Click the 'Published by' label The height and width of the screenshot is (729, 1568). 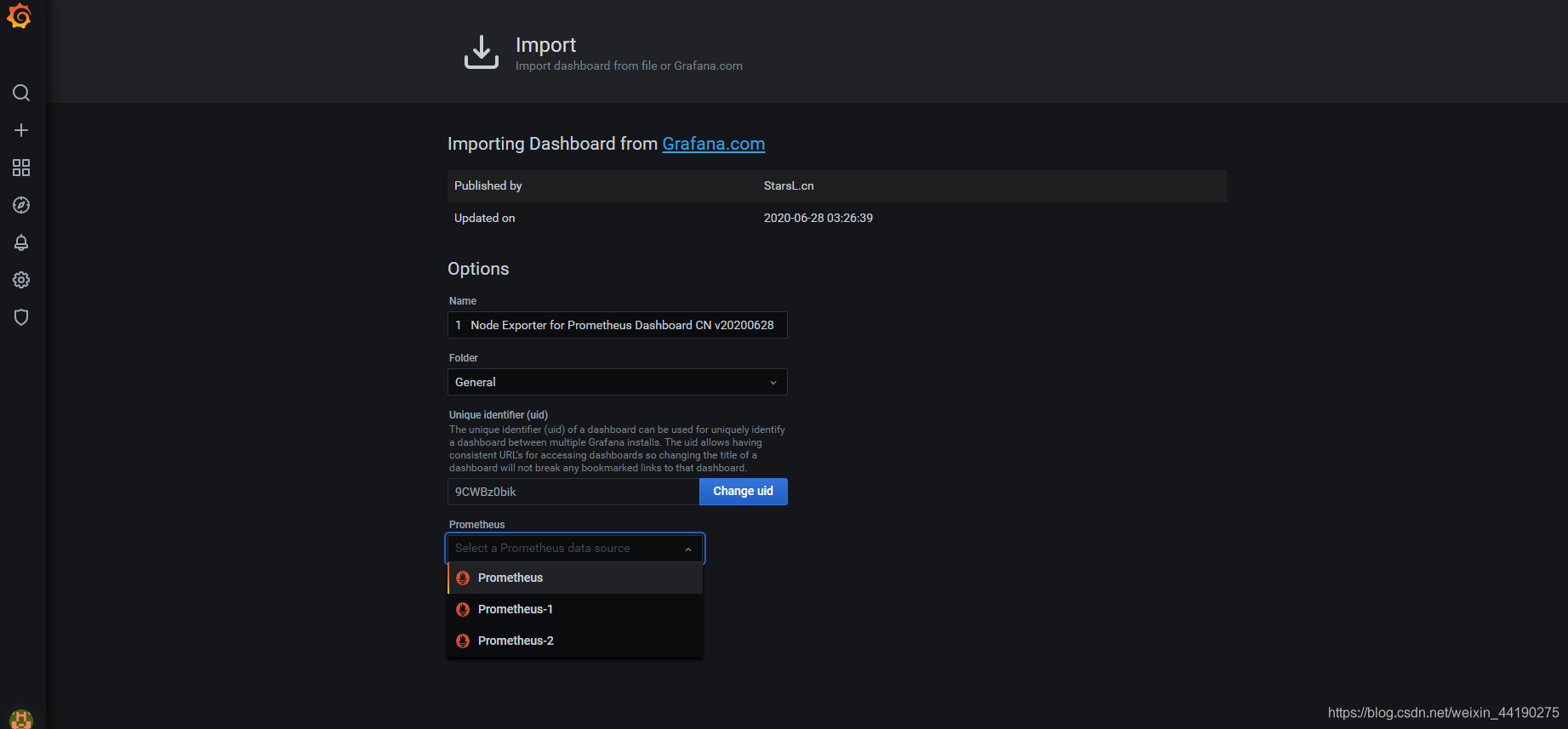(x=488, y=185)
